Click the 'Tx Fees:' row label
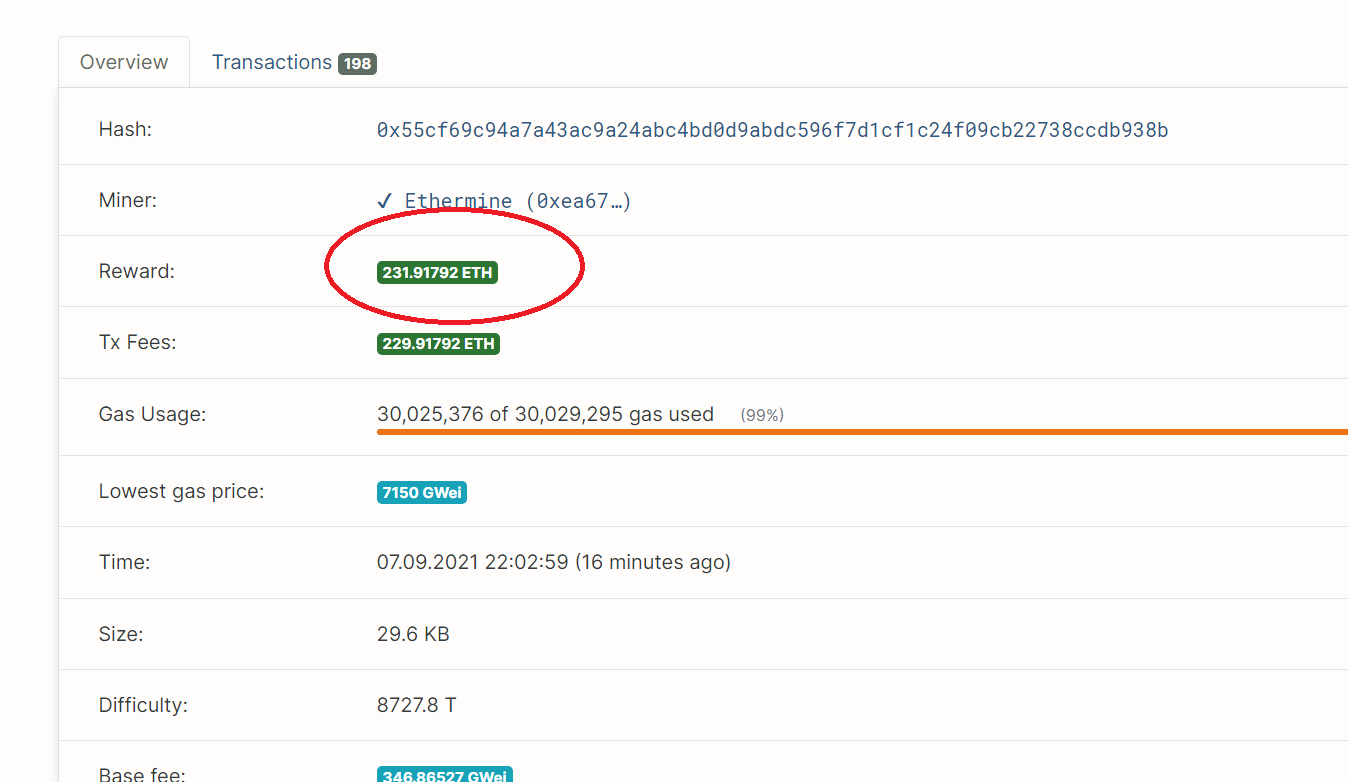Screen dimensions: 1348x782 coord(137,342)
